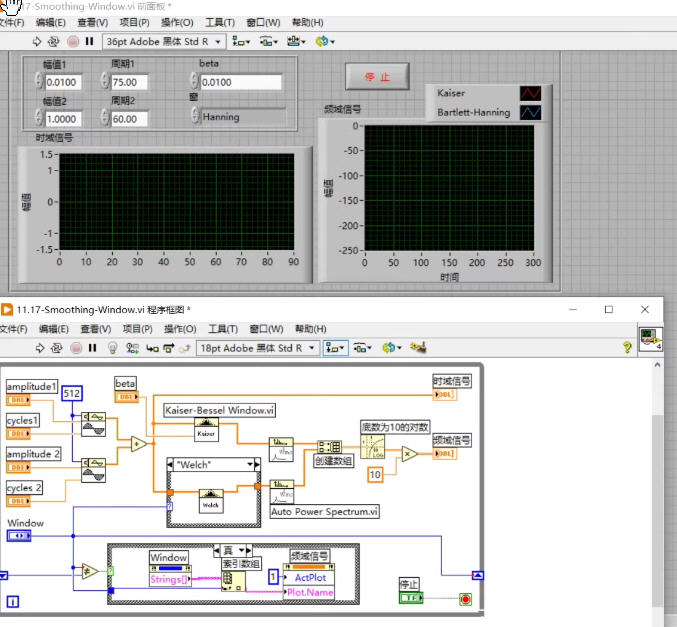Select the base-10 logarithm function node
Image resolution: width=677 pixels, height=627 pixels.
click(372, 447)
